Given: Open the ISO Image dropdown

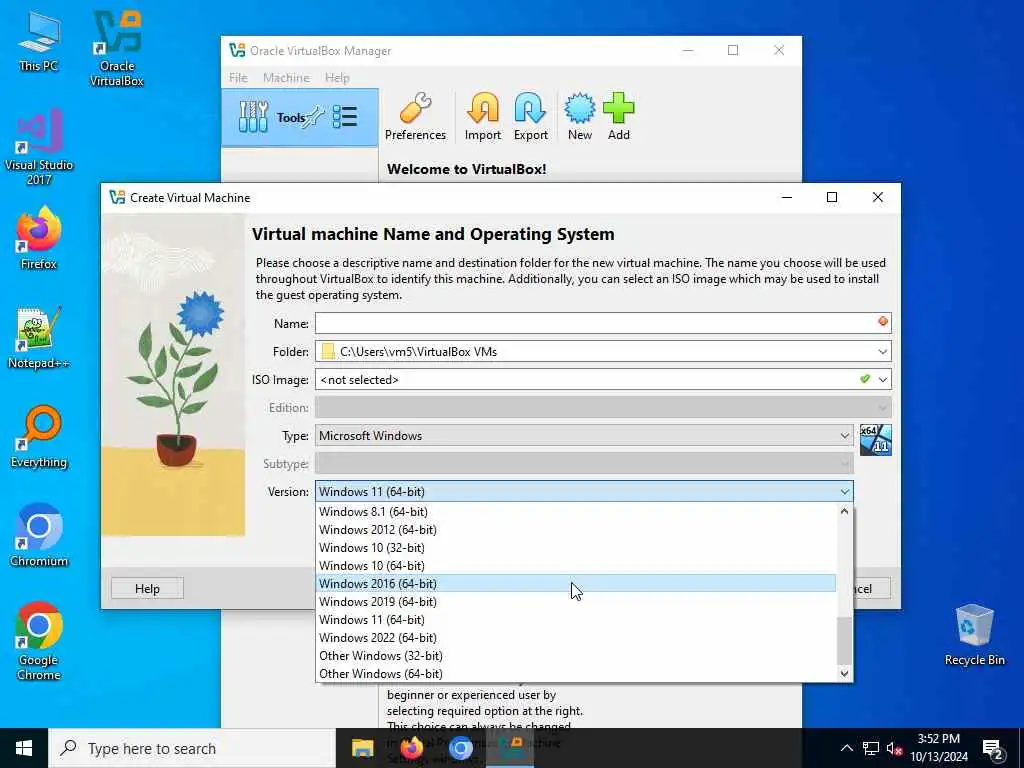Looking at the screenshot, I should (x=882, y=379).
